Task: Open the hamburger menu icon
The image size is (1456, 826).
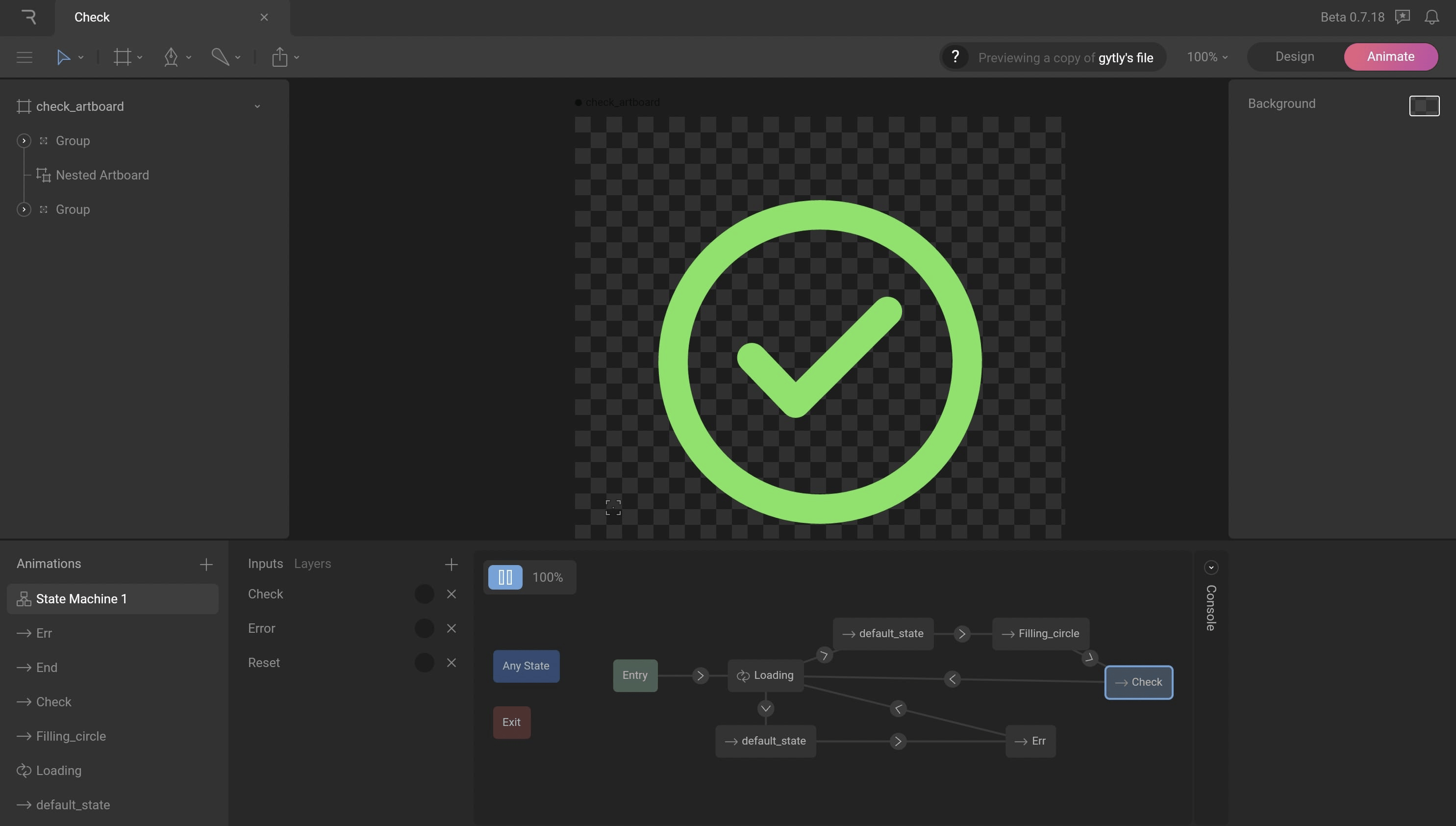Action: coord(25,57)
